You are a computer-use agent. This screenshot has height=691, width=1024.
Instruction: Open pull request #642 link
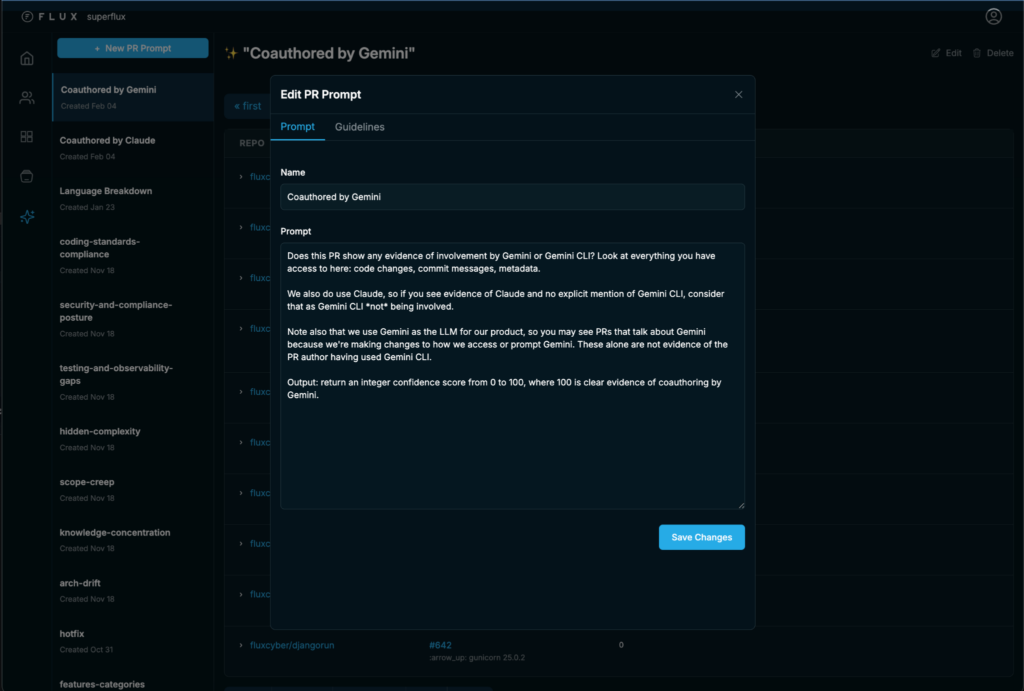[440, 645]
